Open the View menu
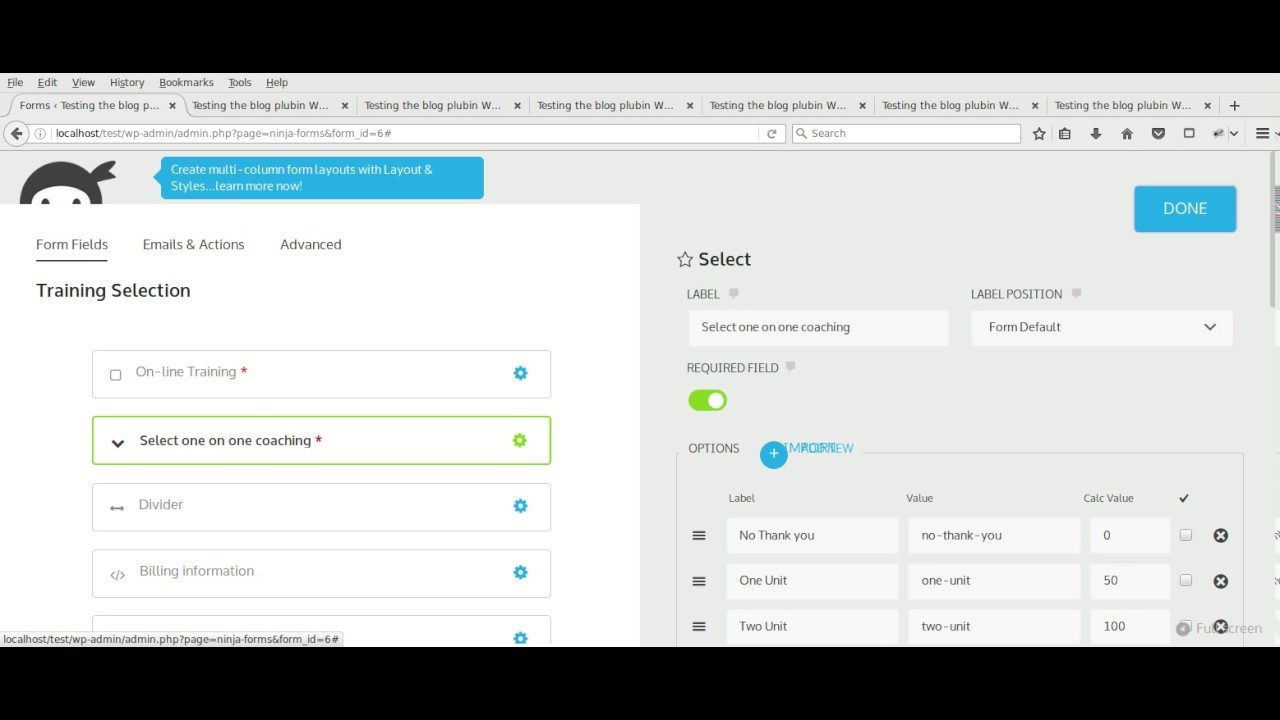 [83, 82]
